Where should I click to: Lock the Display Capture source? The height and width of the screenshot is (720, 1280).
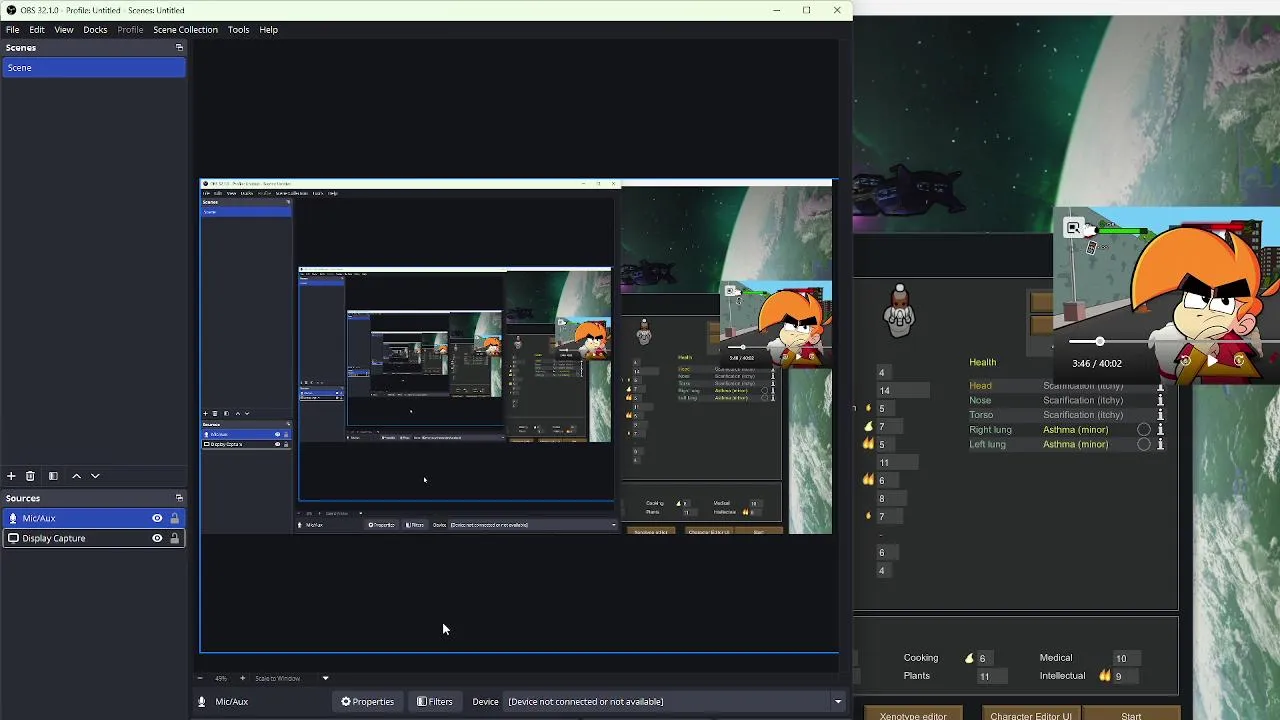click(x=174, y=538)
